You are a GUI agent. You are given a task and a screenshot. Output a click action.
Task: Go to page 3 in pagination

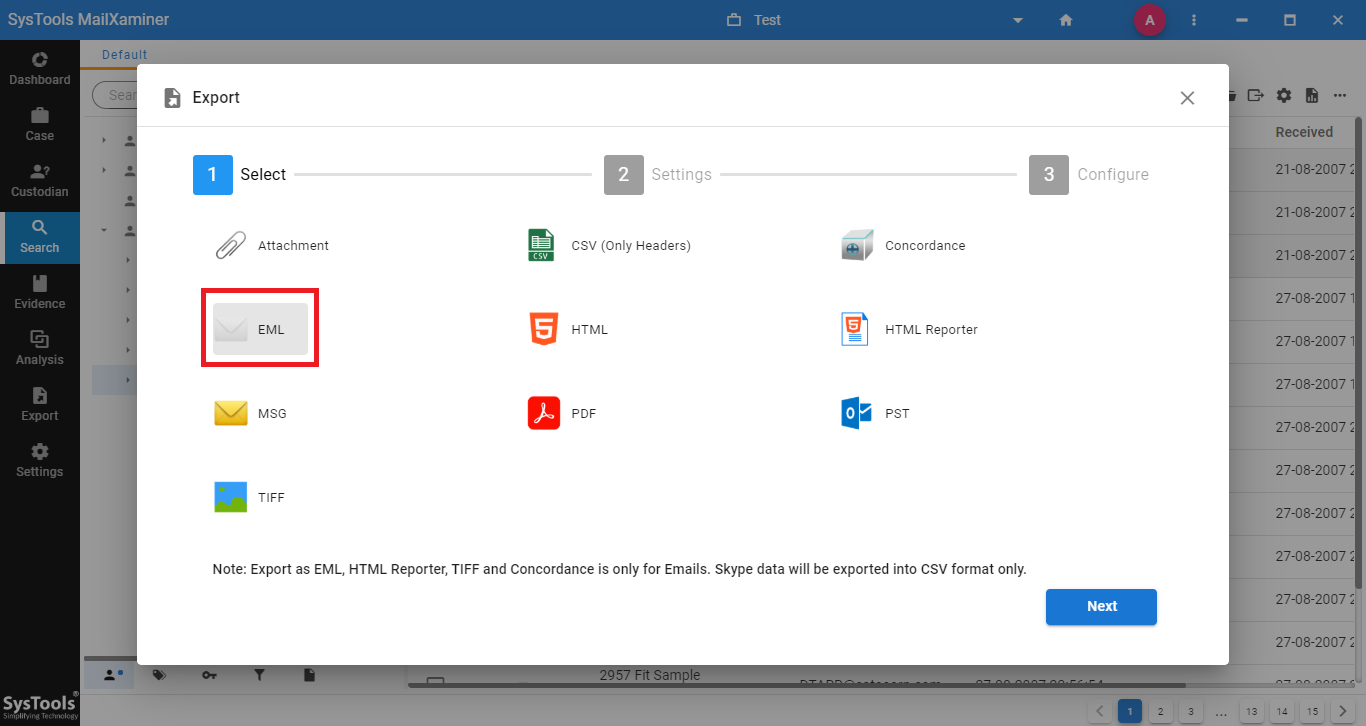click(x=1190, y=711)
